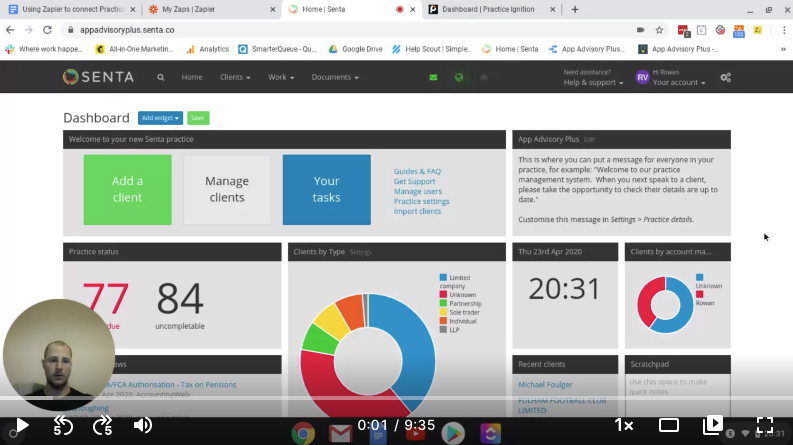Open the Tax on Pensions news link
The image size is (793, 445).
(169, 385)
